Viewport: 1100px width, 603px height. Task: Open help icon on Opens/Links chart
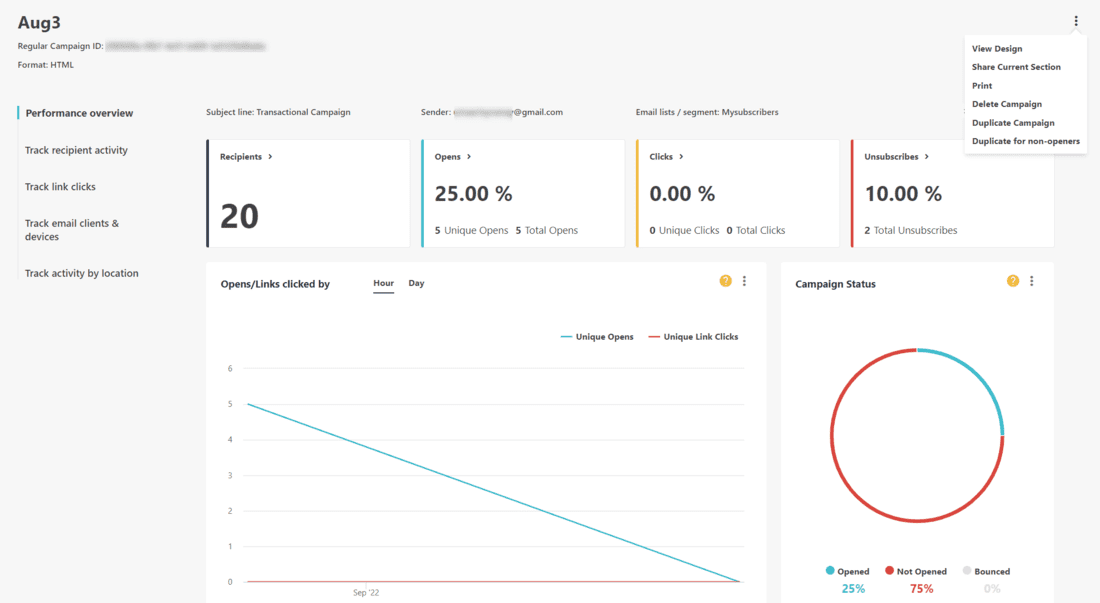point(726,282)
